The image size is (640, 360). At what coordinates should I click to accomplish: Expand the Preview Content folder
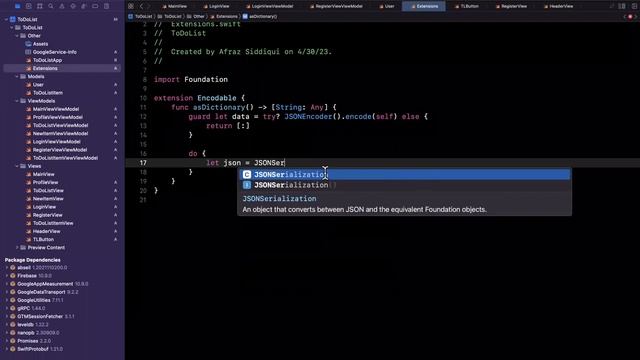17,248
